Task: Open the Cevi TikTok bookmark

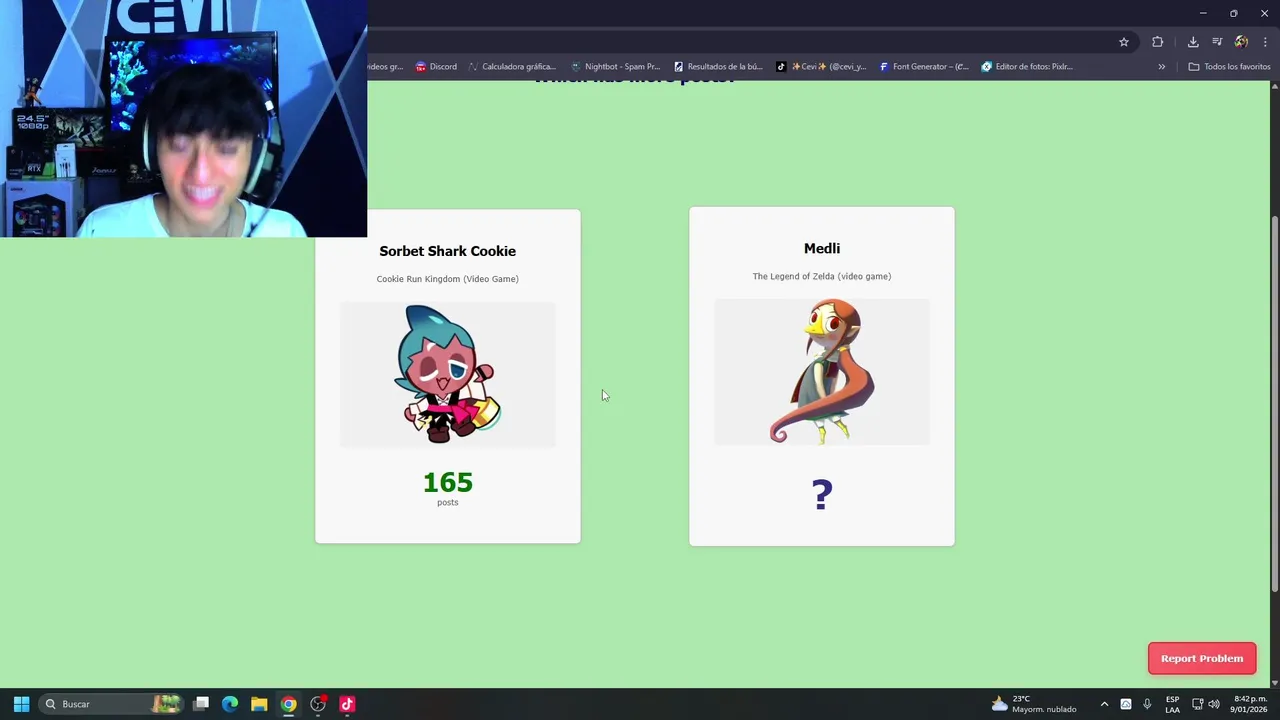Action: coord(821,67)
